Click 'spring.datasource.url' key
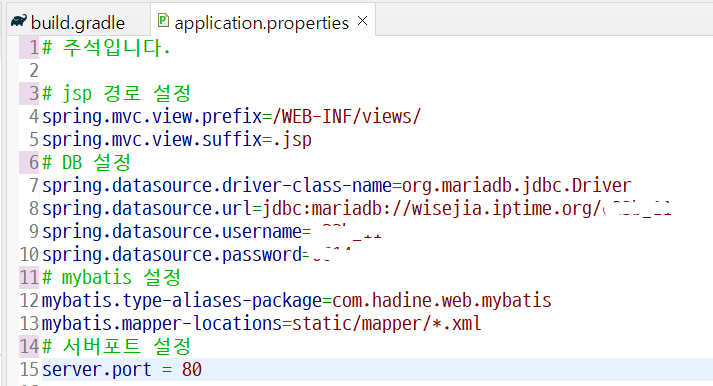The width and height of the screenshot is (713, 386). pyautogui.click(x=147, y=209)
